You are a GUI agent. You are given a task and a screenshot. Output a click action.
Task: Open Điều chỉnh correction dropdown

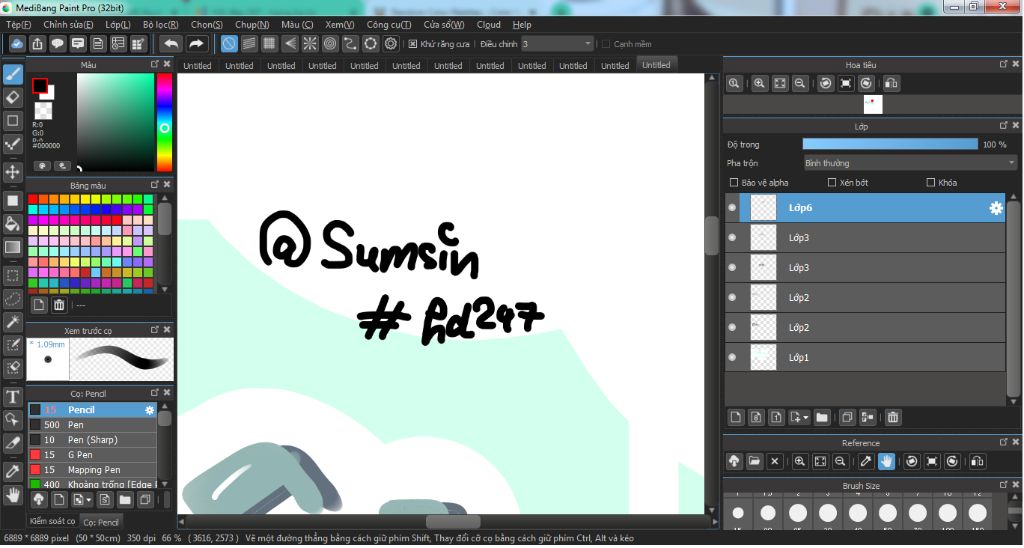pyautogui.click(x=557, y=44)
